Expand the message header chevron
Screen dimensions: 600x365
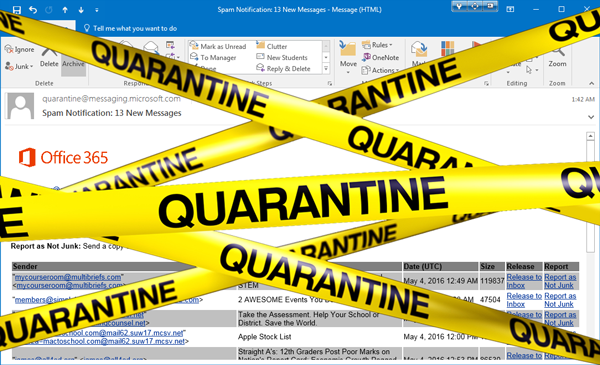point(591,117)
